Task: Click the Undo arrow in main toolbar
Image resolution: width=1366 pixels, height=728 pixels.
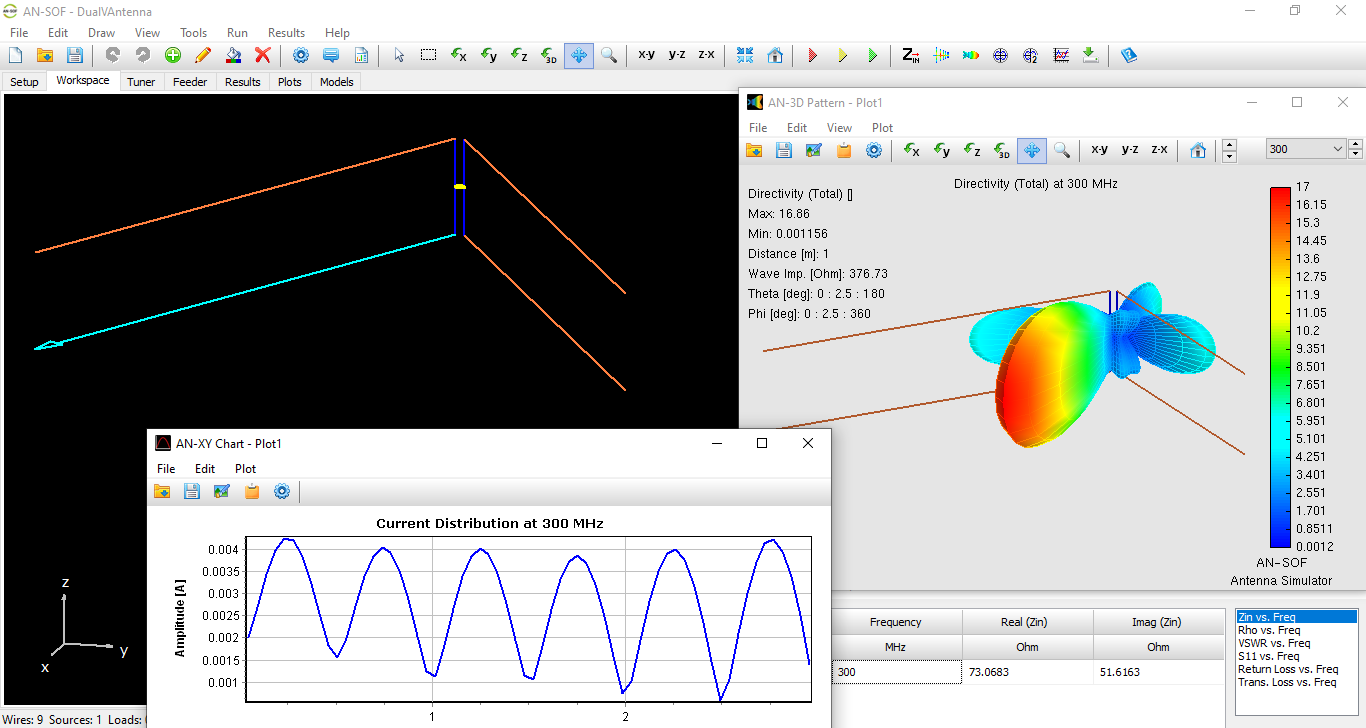Action: [x=112, y=56]
